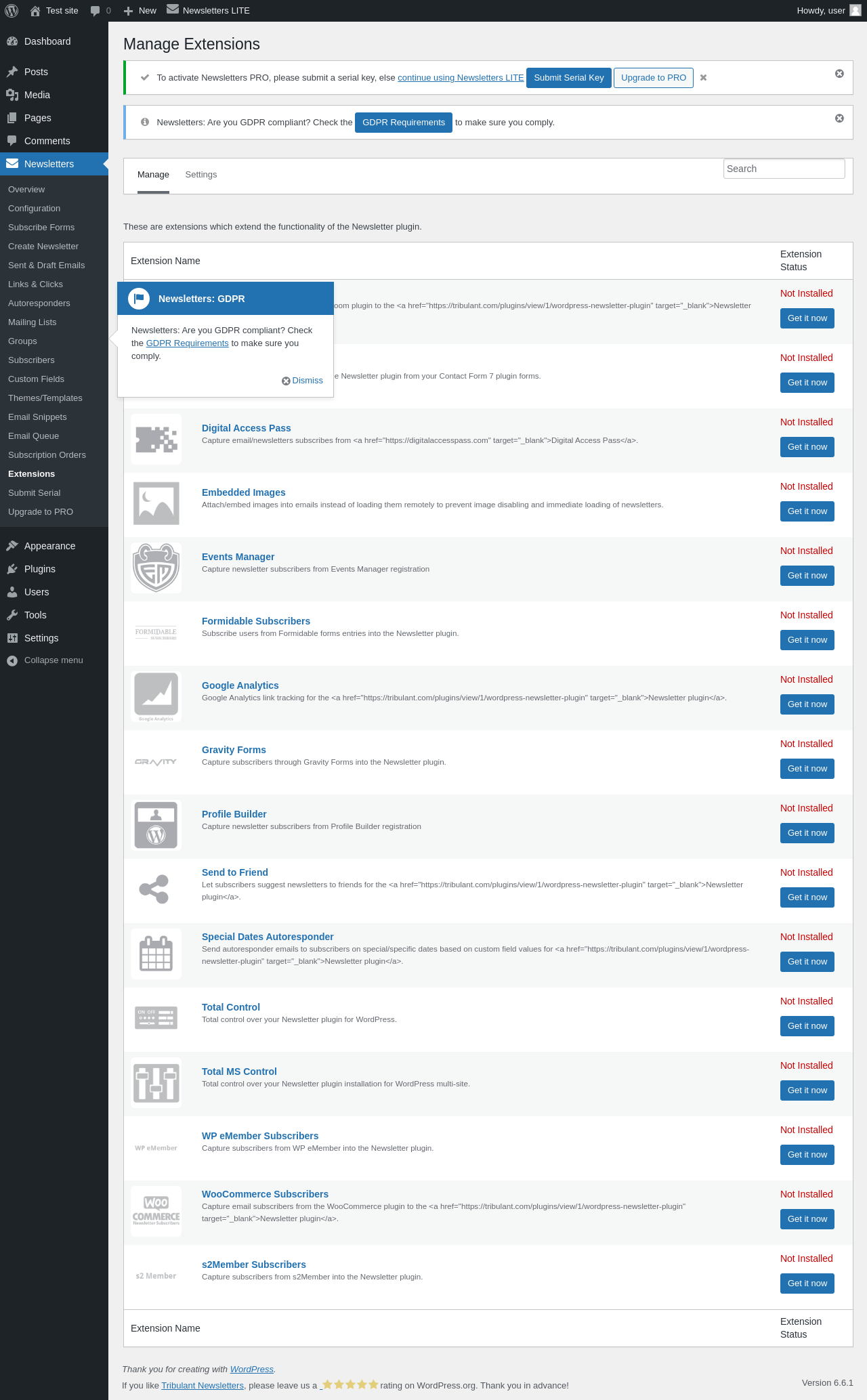Click the Embedded Images extension thumbnail

point(156,503)
